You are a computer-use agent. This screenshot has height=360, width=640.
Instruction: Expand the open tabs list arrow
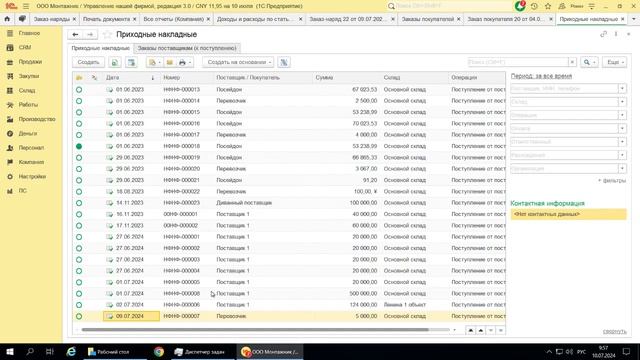tap(633, 19)
